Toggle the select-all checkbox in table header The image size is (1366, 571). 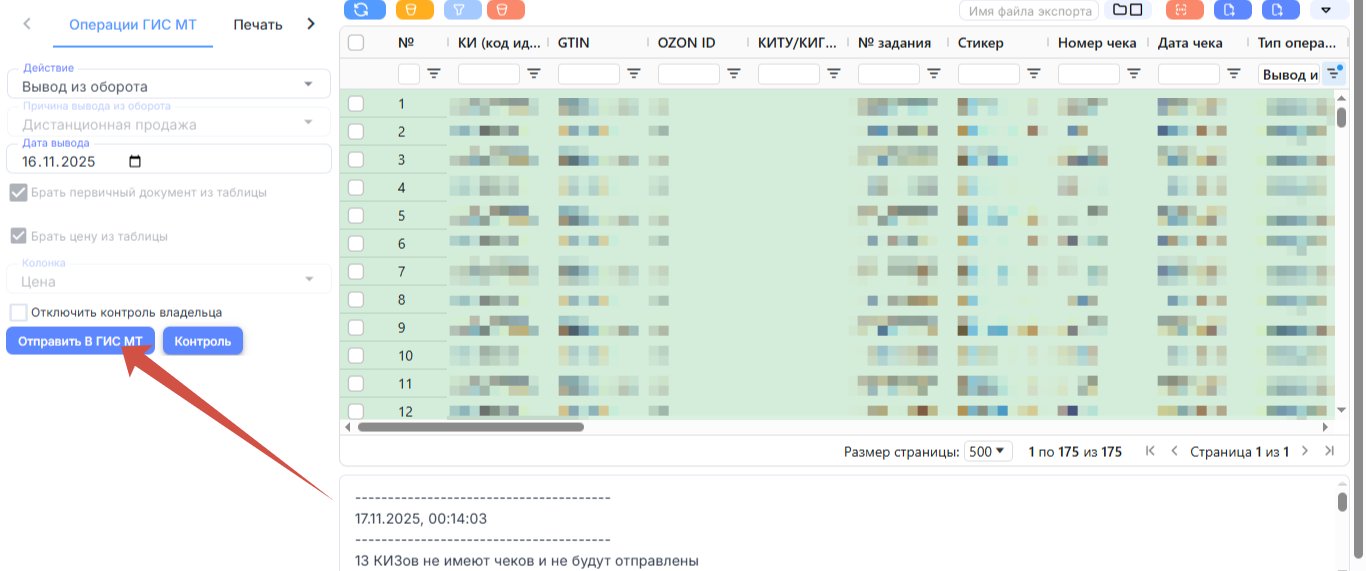(x=355, y=43)
